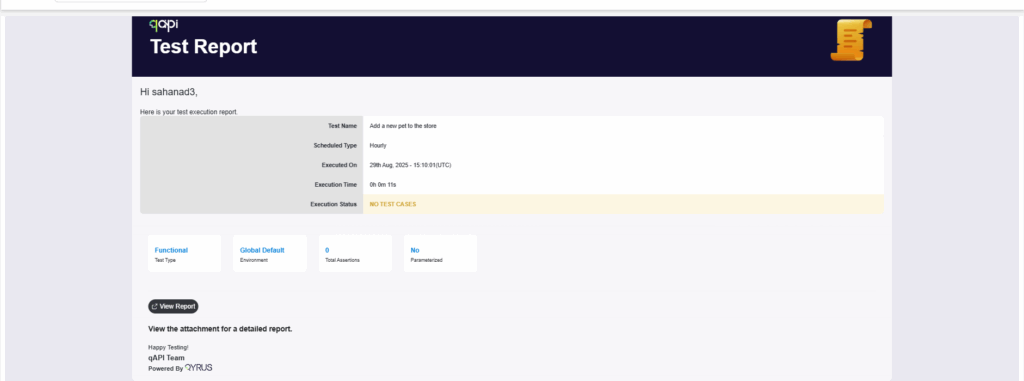Open the View Report button
1024x381 pixels.
pos(173,306)
